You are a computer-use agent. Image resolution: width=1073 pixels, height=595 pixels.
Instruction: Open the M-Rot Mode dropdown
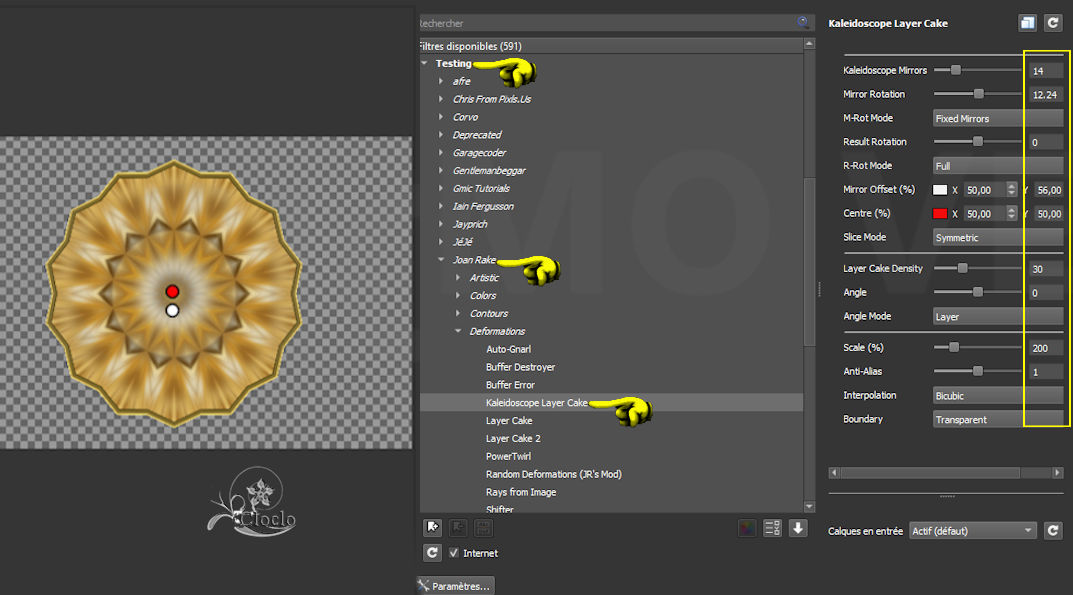[x=996, y=118]
